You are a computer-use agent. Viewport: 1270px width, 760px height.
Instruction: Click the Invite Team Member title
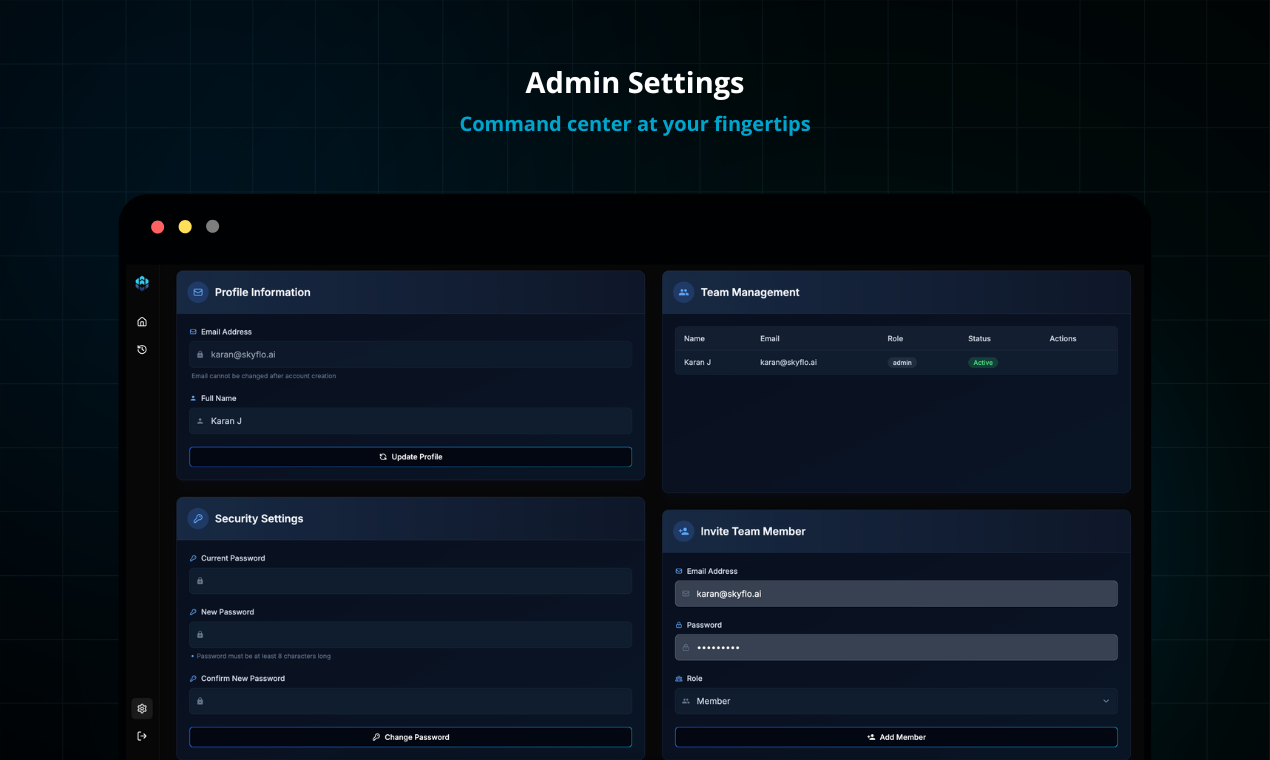pos(753,531)
